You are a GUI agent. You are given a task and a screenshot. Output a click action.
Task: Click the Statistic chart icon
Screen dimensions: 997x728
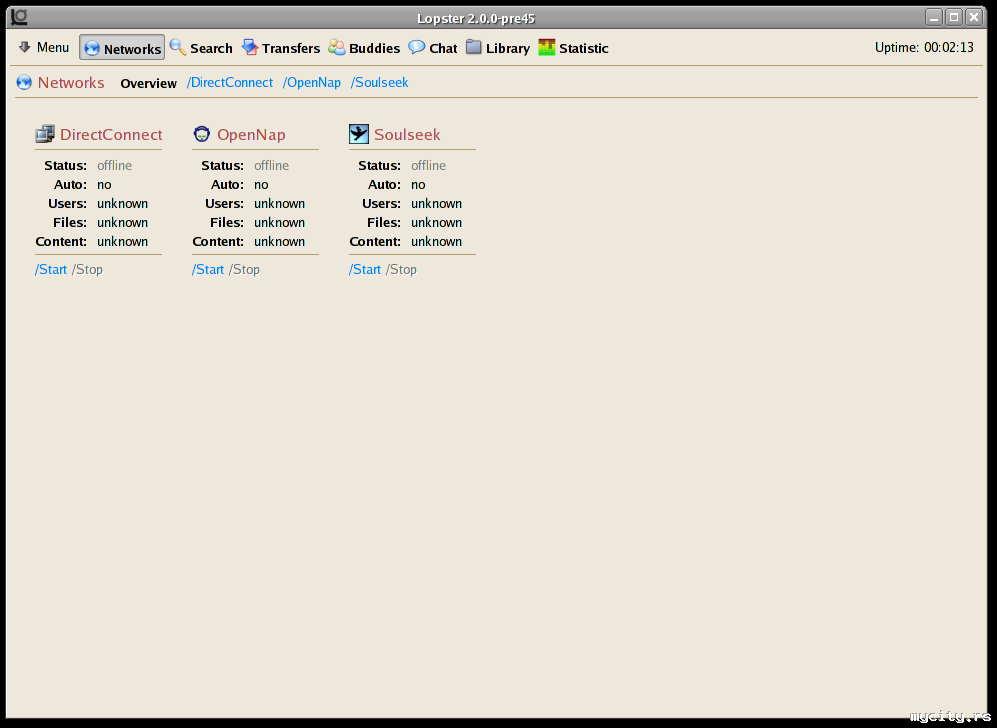click(547, 47)
